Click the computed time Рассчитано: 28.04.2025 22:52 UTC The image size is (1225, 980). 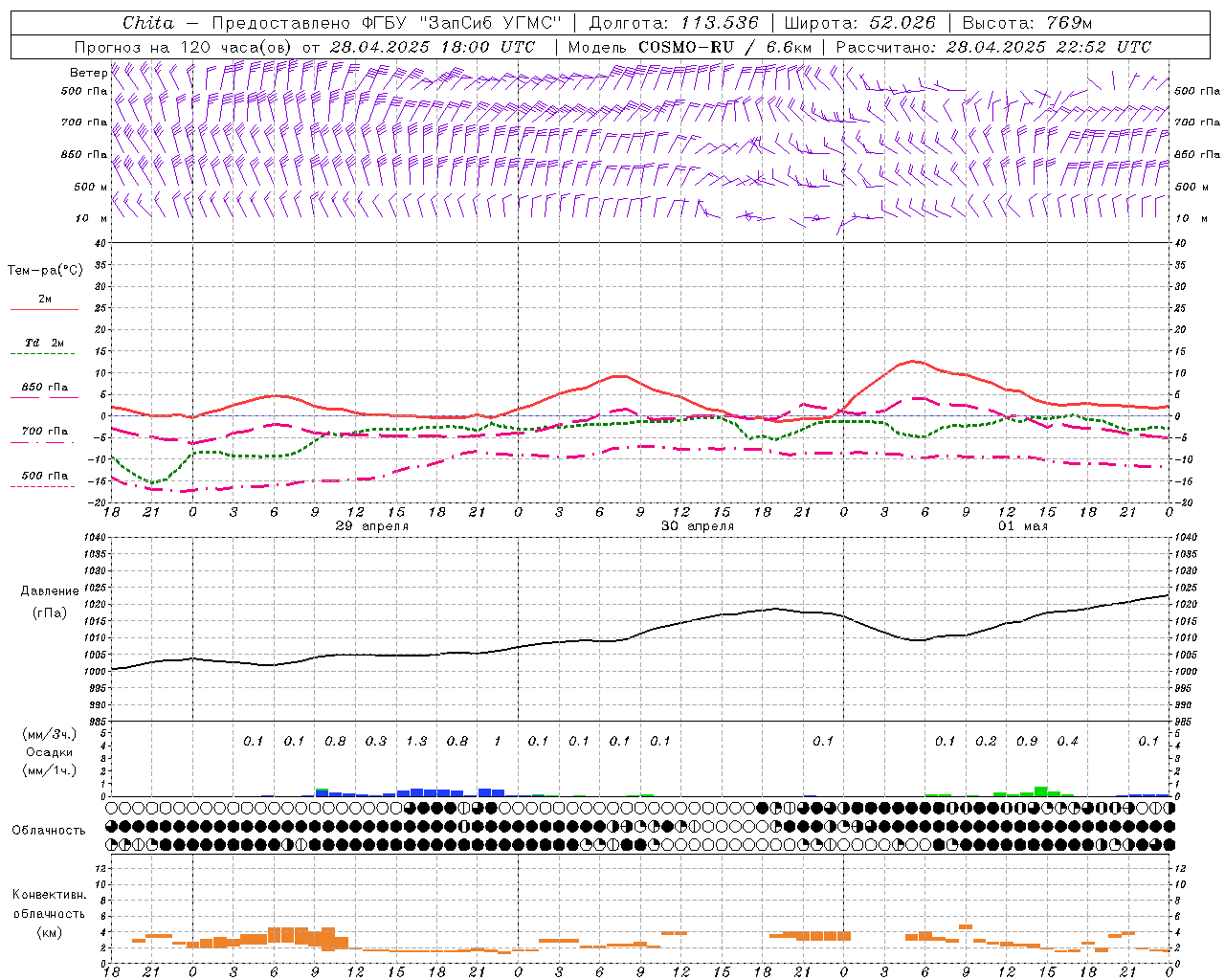993,47
